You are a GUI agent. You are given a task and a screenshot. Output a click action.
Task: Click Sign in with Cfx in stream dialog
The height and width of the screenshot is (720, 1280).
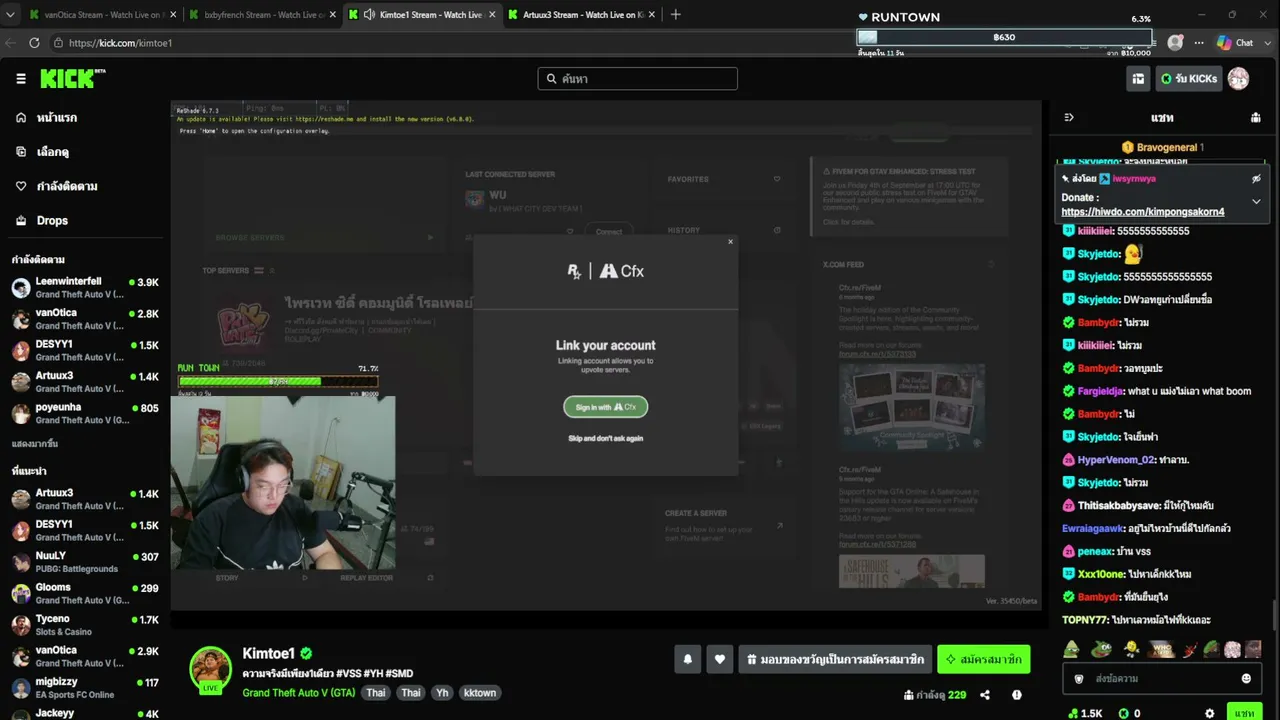click(x=606, y=407)
